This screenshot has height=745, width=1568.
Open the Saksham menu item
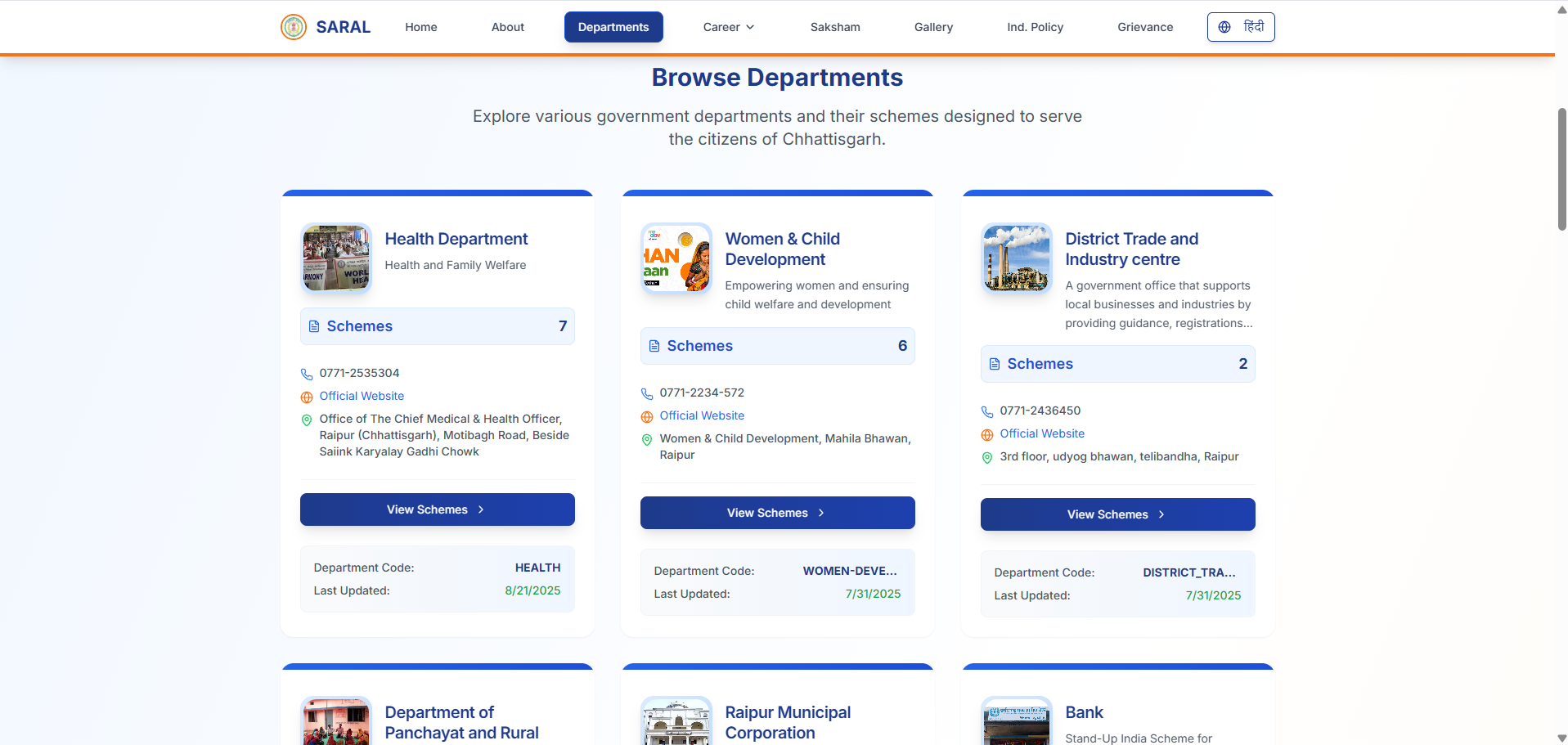[x=835, y=27]
